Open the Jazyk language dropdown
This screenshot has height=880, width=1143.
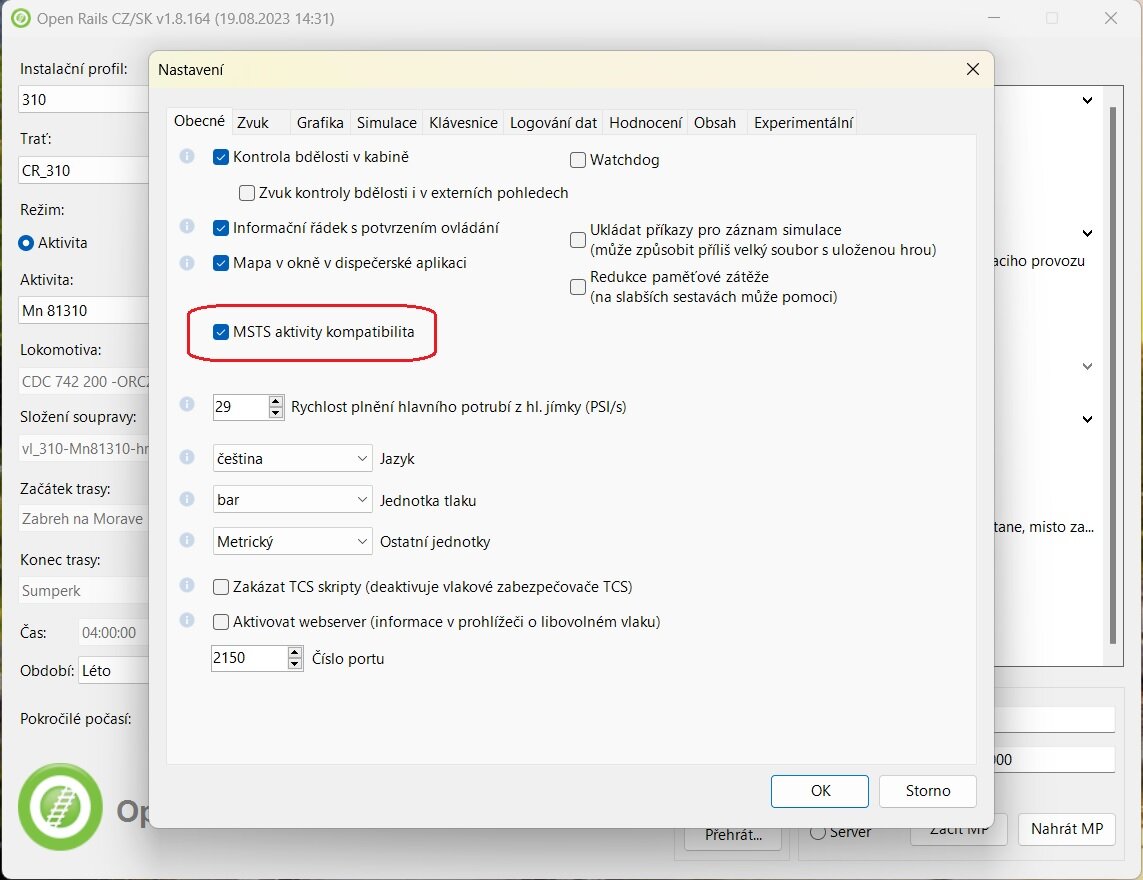coord(292,458)
